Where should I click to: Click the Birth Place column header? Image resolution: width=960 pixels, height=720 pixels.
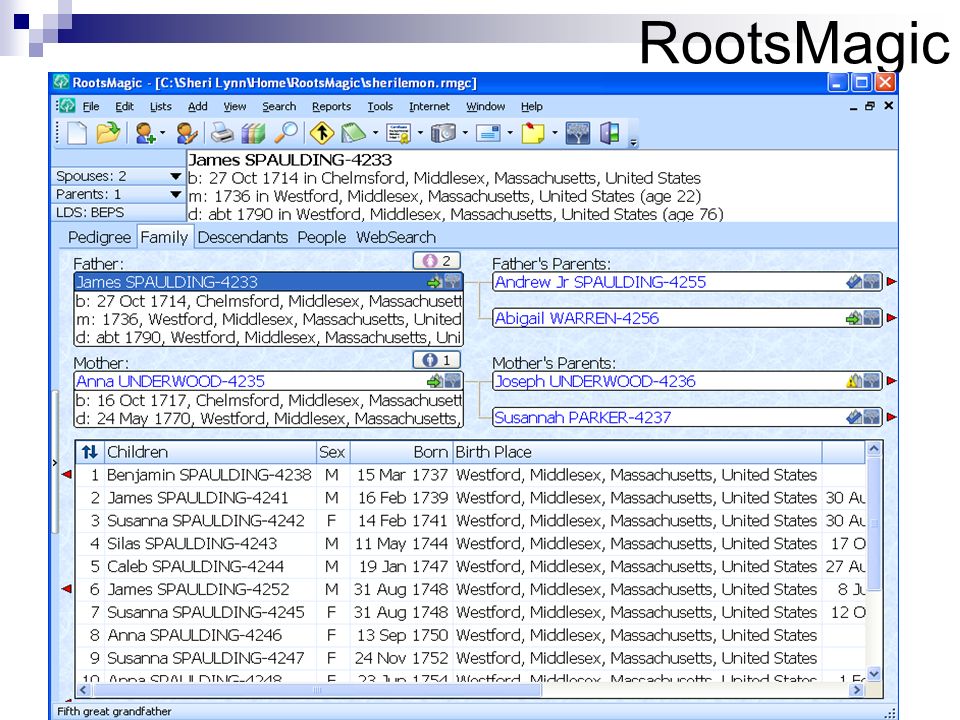pos(637,452)
